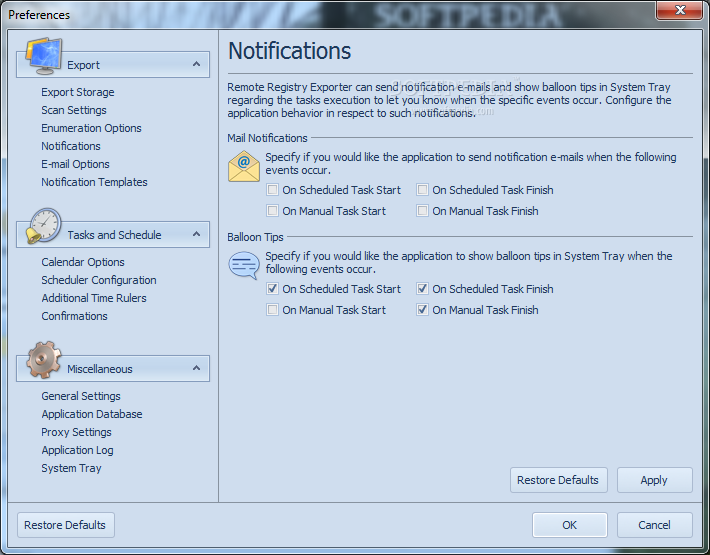
Task: Open Enumeration Options page
Action: tap(91, 128)
